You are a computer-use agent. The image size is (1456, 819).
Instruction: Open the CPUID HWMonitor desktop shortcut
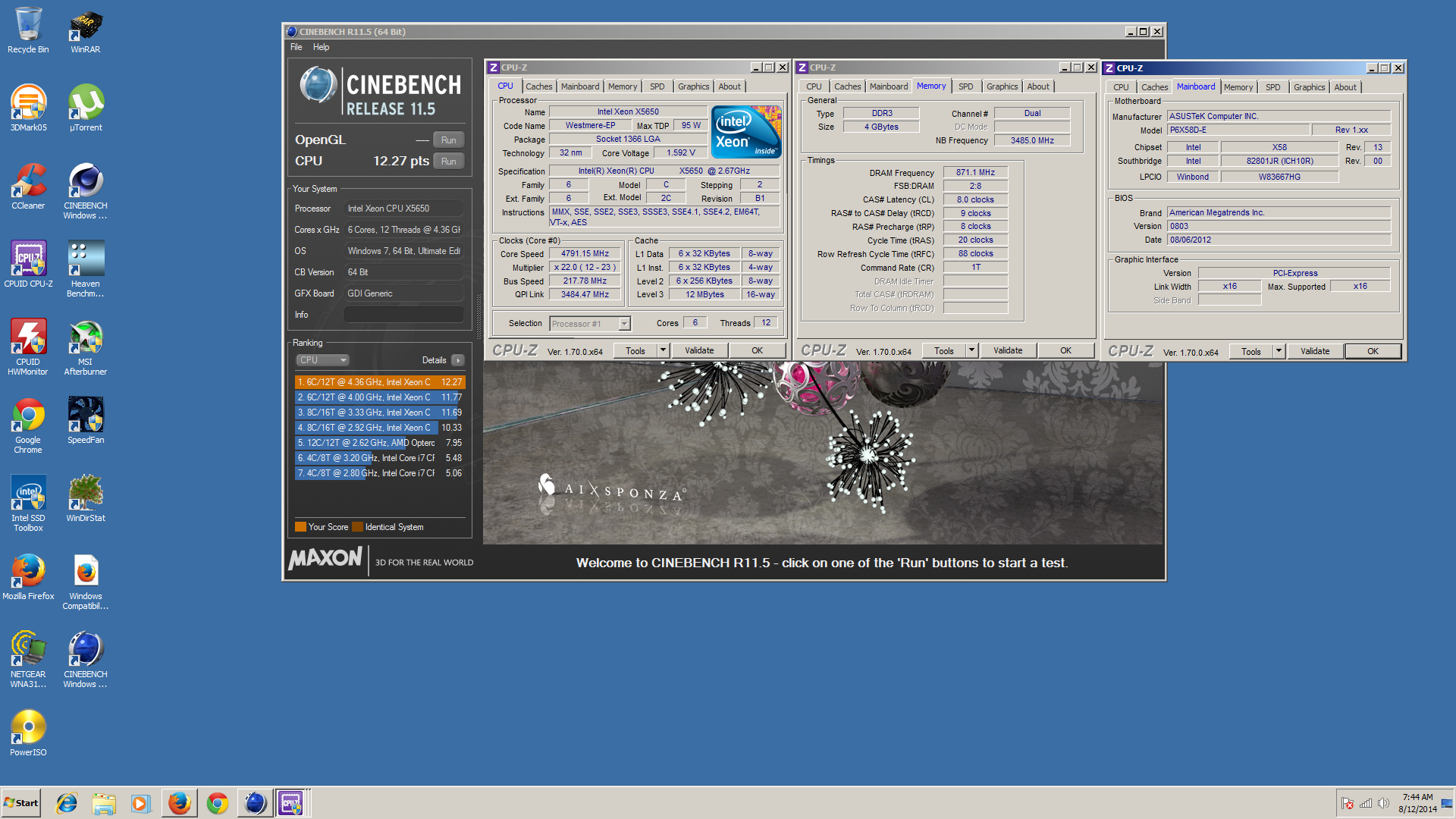click(x=28, y=347)
